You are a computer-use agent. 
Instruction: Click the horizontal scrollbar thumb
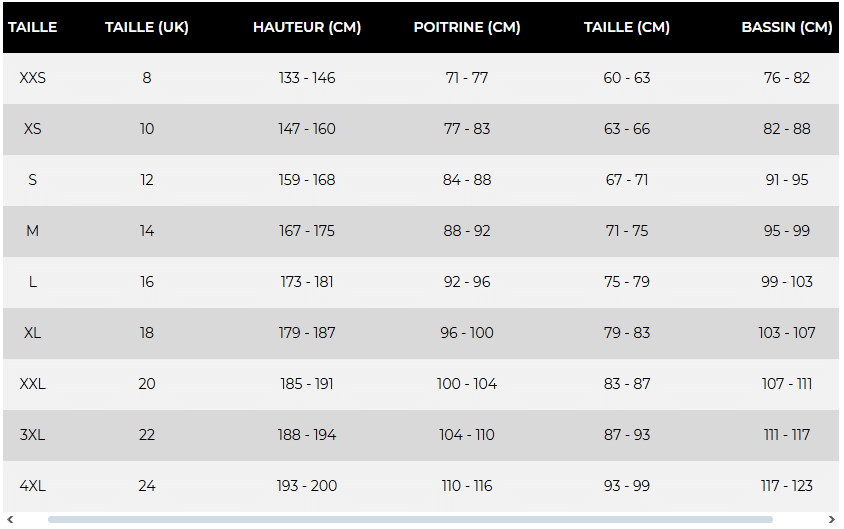coord(410,519)
